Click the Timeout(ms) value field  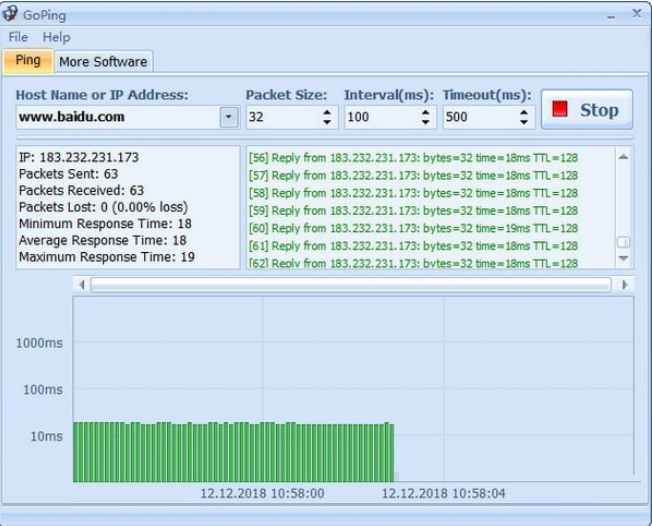coord(478,117)
